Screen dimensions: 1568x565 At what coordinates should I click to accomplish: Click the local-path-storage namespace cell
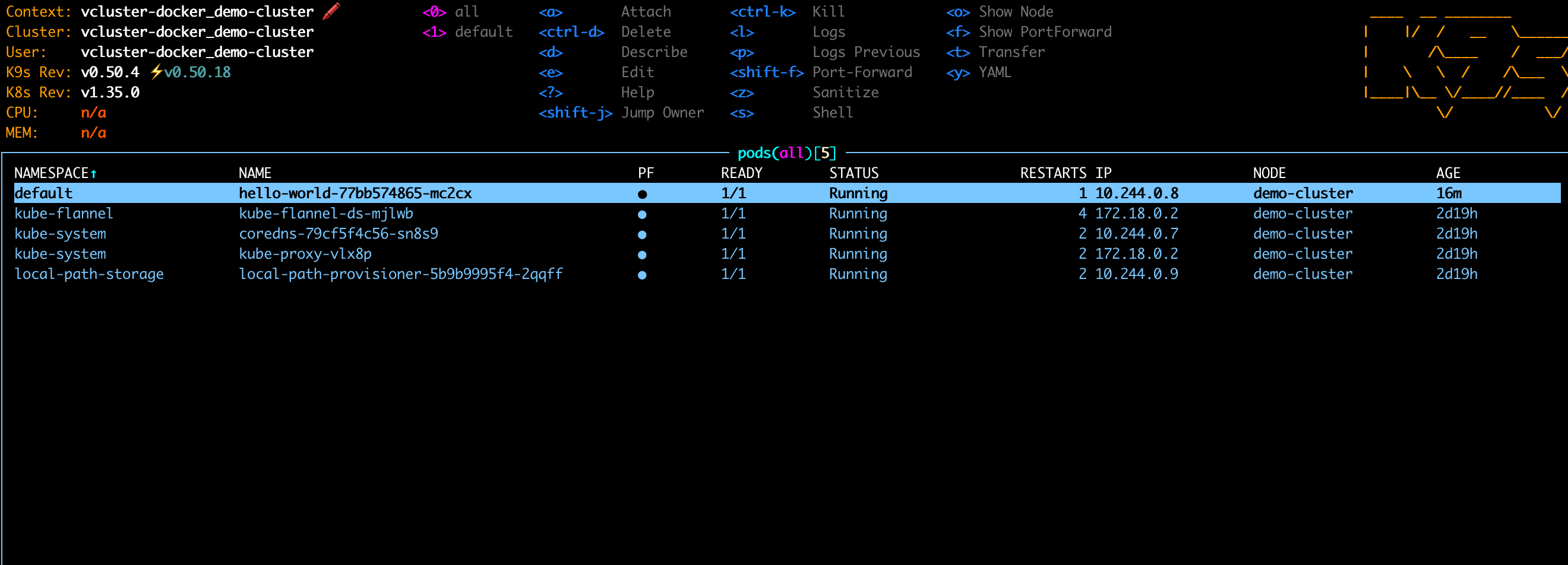(89, 274)
